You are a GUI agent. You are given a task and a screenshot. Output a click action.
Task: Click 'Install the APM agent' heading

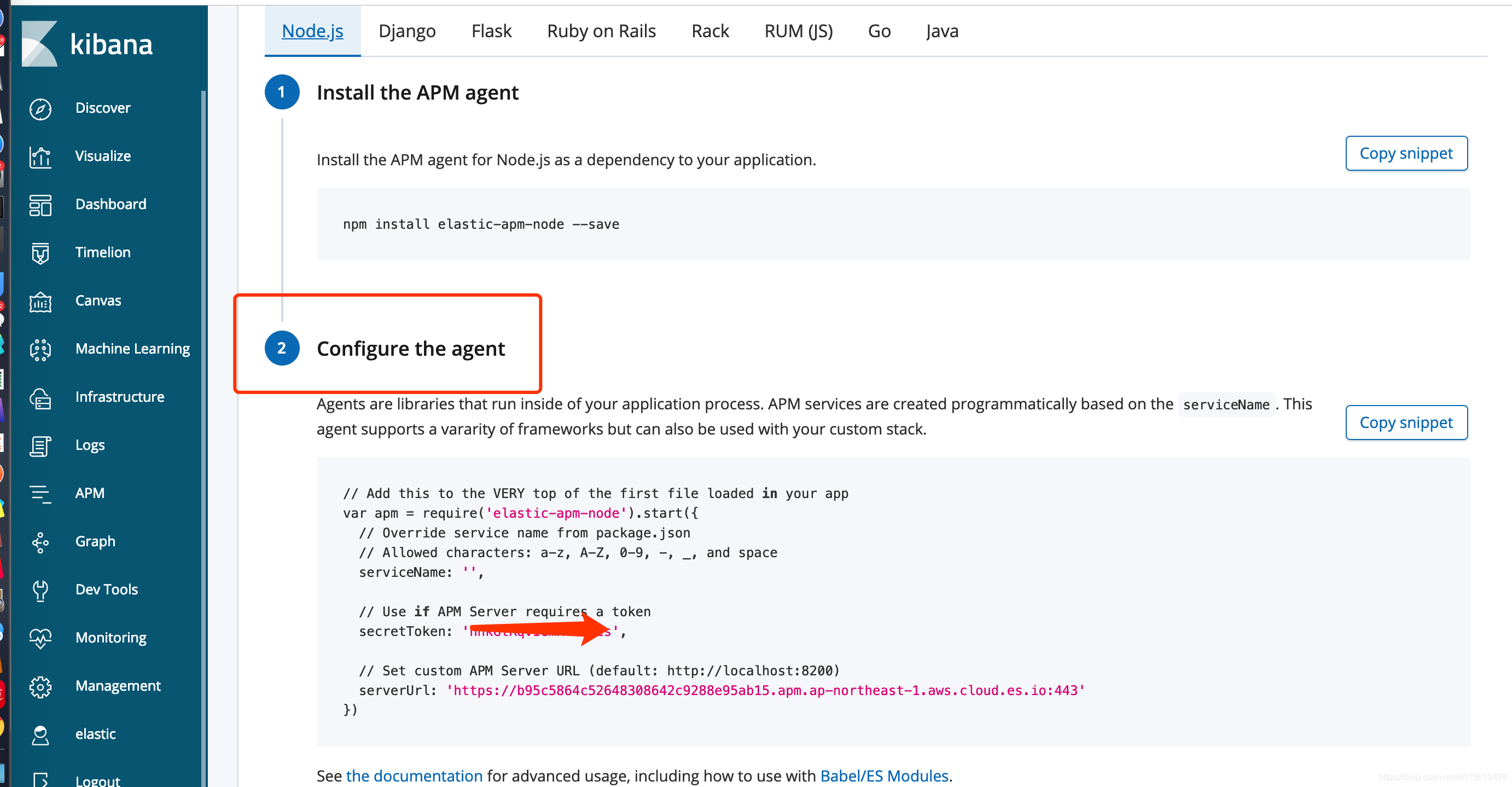point(417,93)
